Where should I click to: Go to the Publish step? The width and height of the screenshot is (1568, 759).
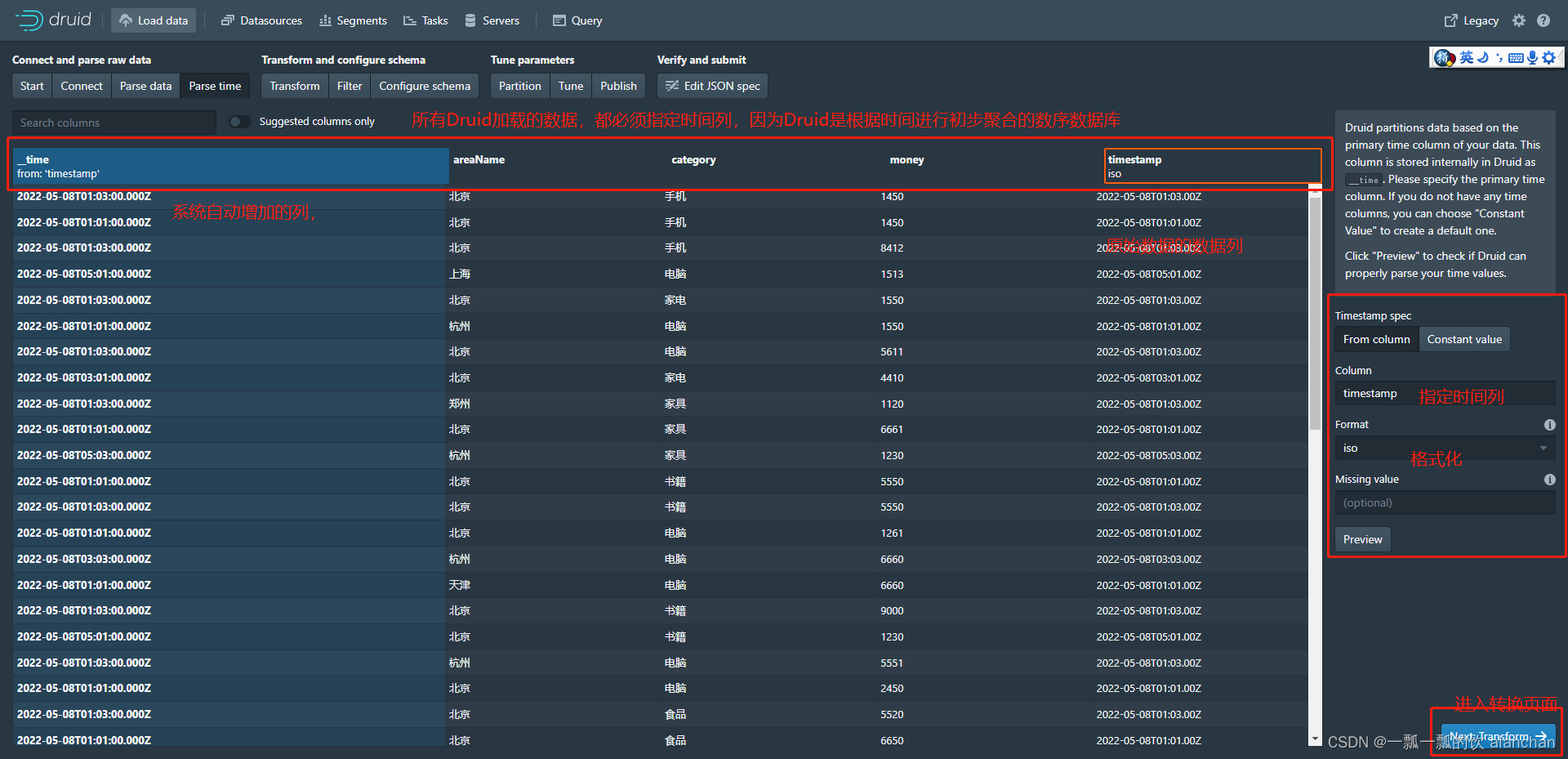pos(618,86)
